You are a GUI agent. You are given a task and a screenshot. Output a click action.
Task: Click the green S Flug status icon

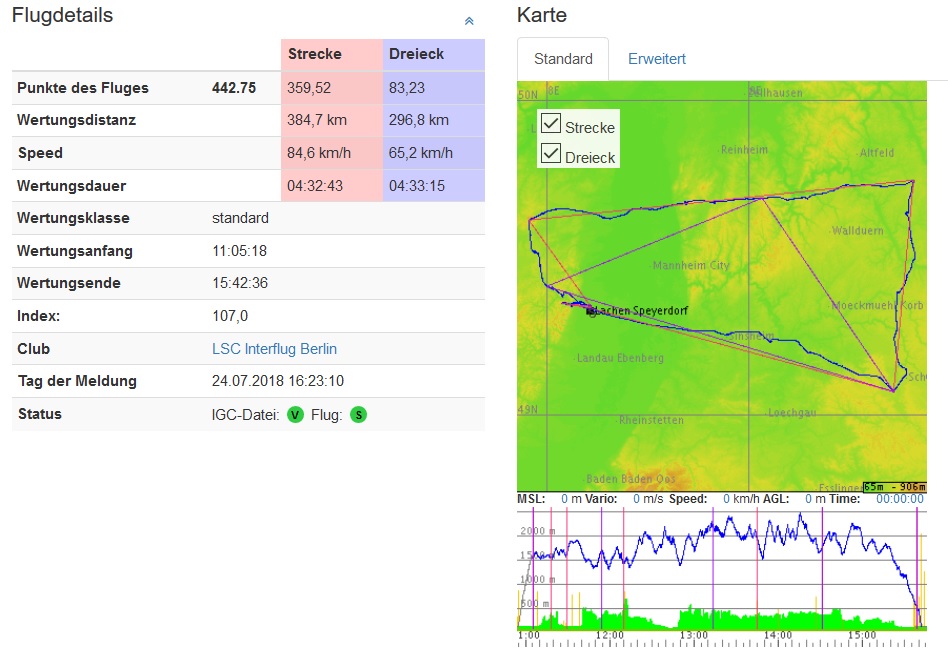click(359, 414)
